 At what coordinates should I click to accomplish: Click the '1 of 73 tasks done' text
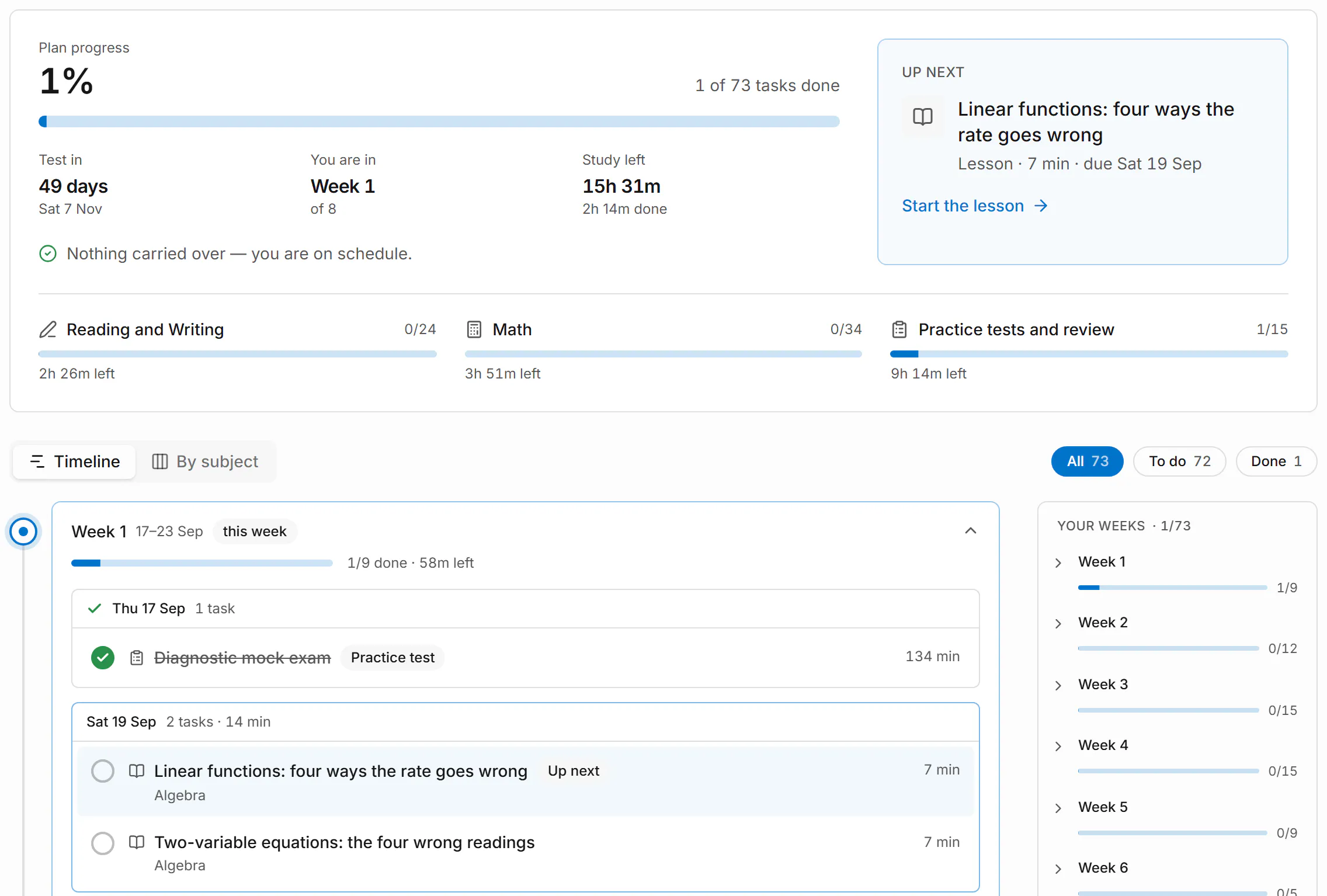click(x=767, y=86)
